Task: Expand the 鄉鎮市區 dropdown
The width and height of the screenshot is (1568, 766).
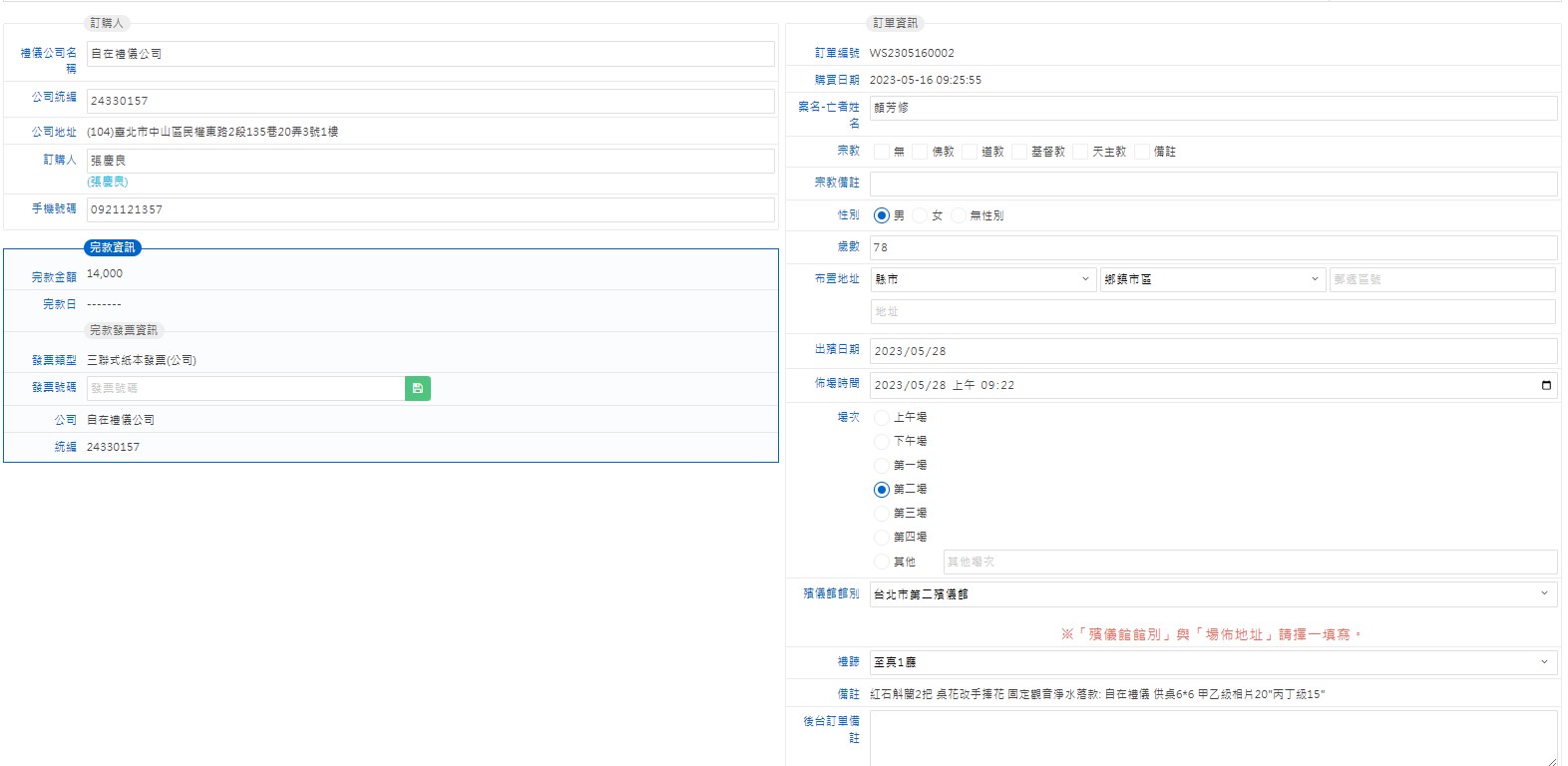Action: click(1212, 279)
